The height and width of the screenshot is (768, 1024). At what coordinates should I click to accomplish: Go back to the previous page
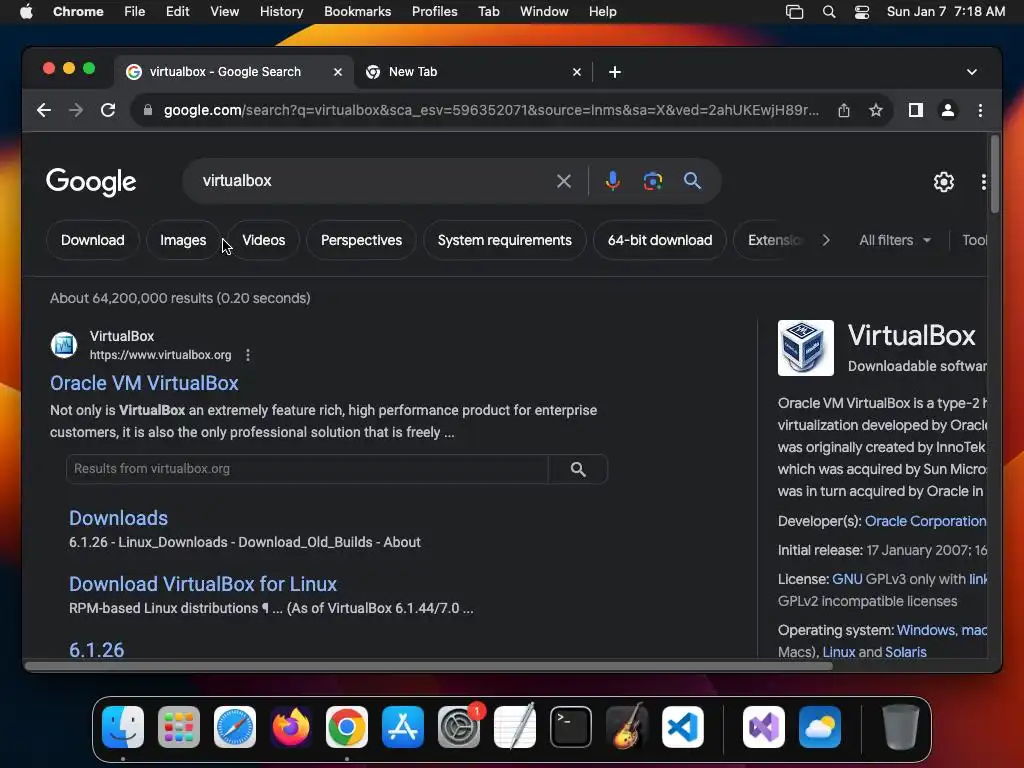[x=44, y=110]
